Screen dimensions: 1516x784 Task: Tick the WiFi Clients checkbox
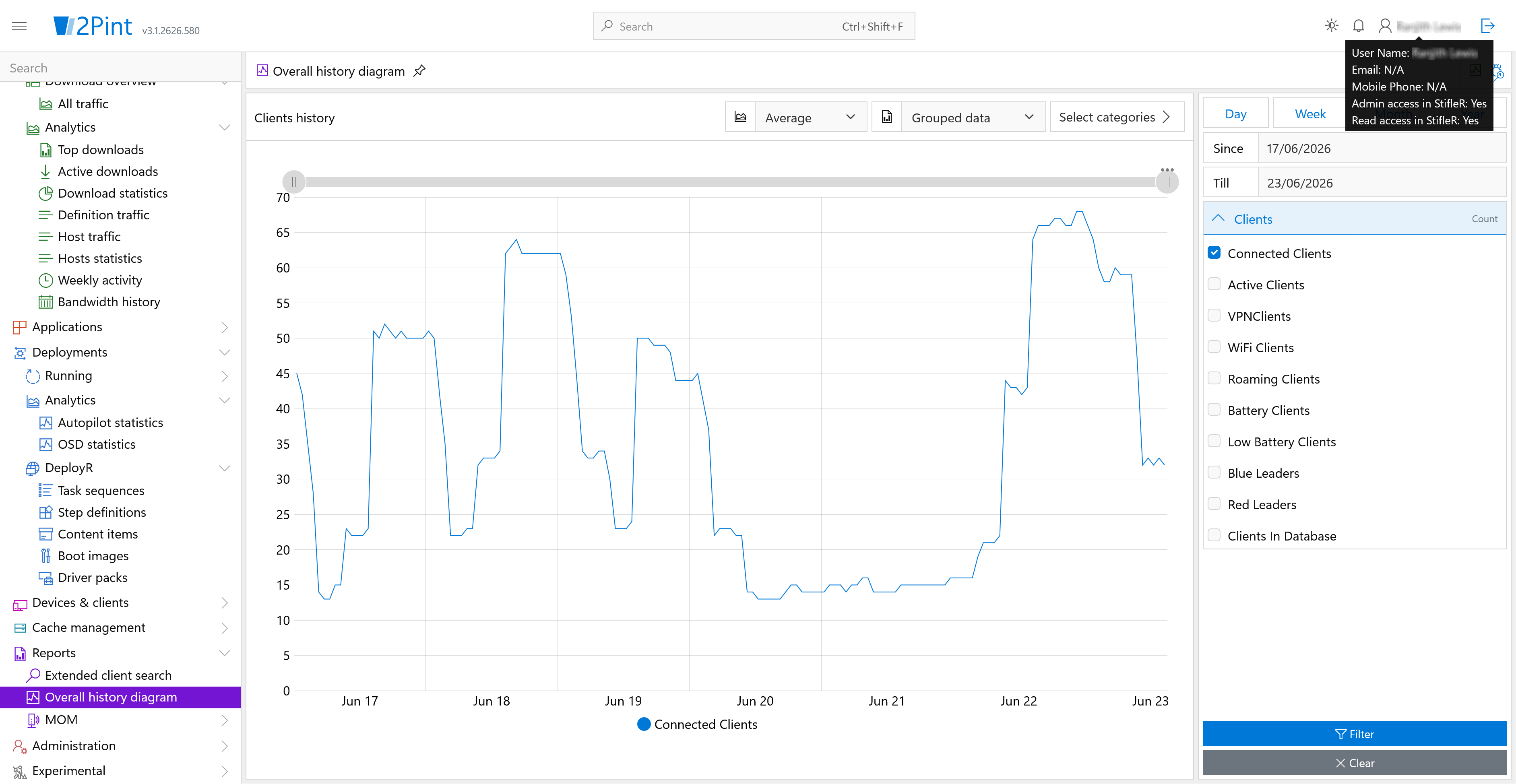pyautogui.click(x=1214, y=347)
